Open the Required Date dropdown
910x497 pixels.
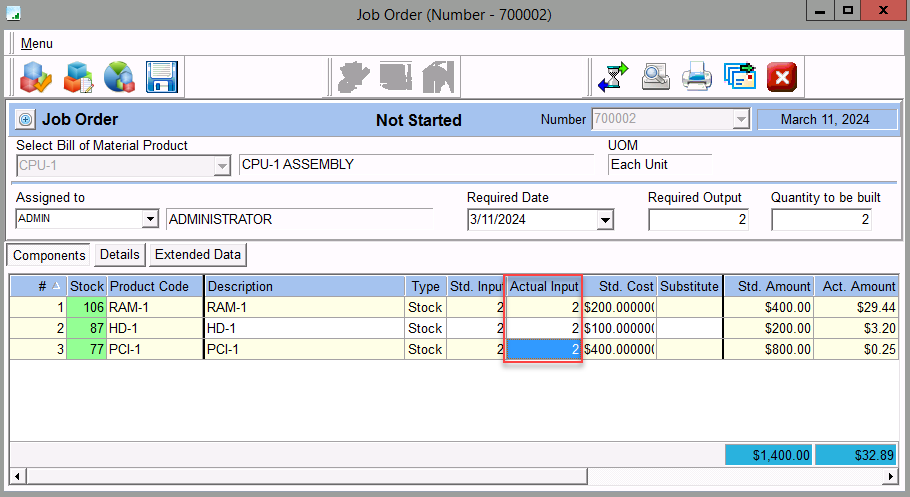605,220
